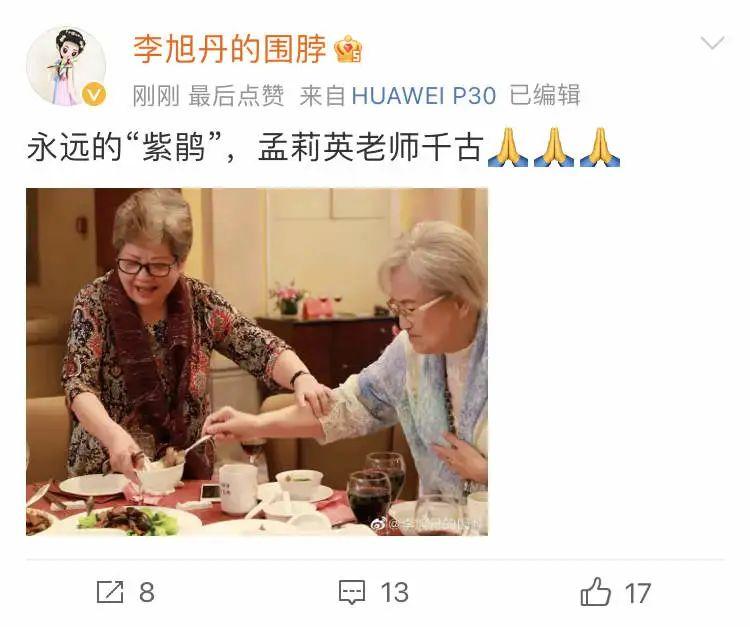Click the HUAWEI P30 source link

[x=424, y=95]
